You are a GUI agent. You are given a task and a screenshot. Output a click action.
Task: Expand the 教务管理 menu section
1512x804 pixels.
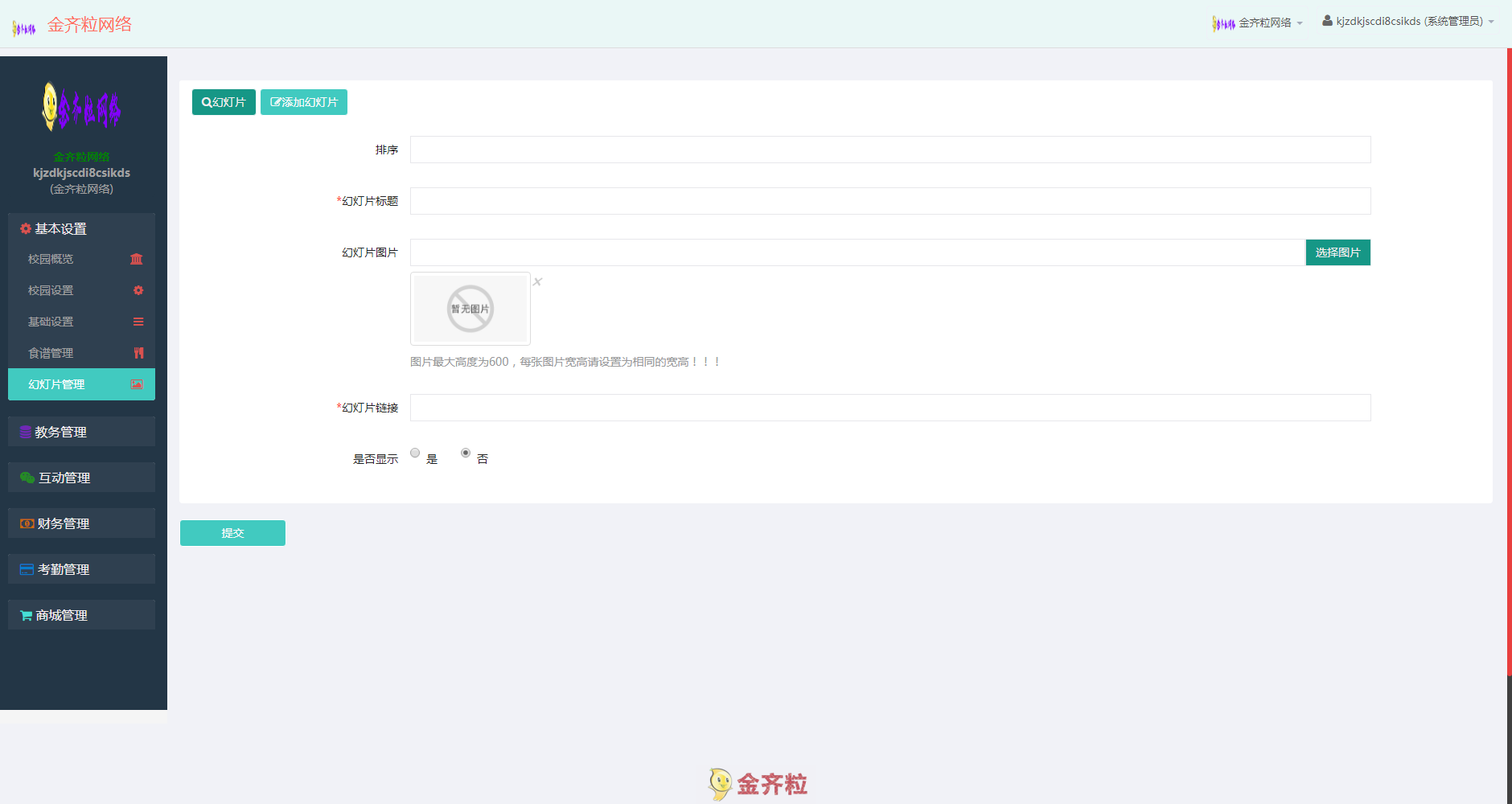coord(81,432)
